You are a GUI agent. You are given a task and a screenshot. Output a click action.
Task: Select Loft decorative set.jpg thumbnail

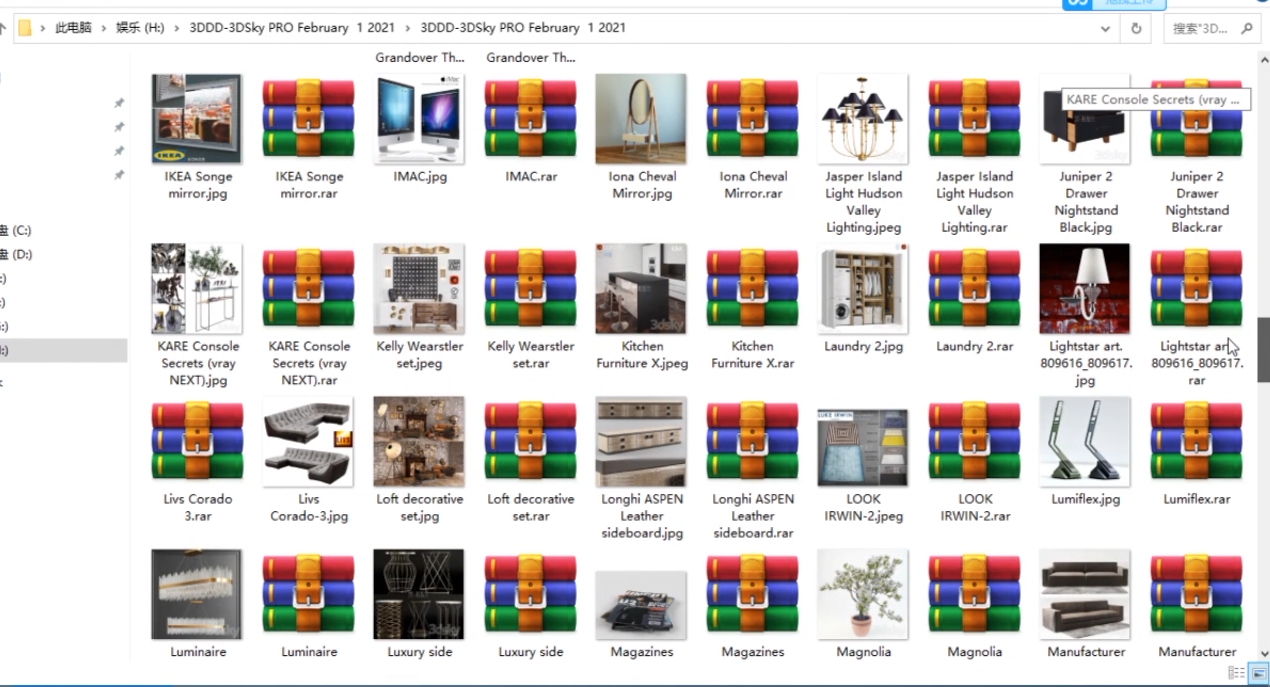pos(419,441)
